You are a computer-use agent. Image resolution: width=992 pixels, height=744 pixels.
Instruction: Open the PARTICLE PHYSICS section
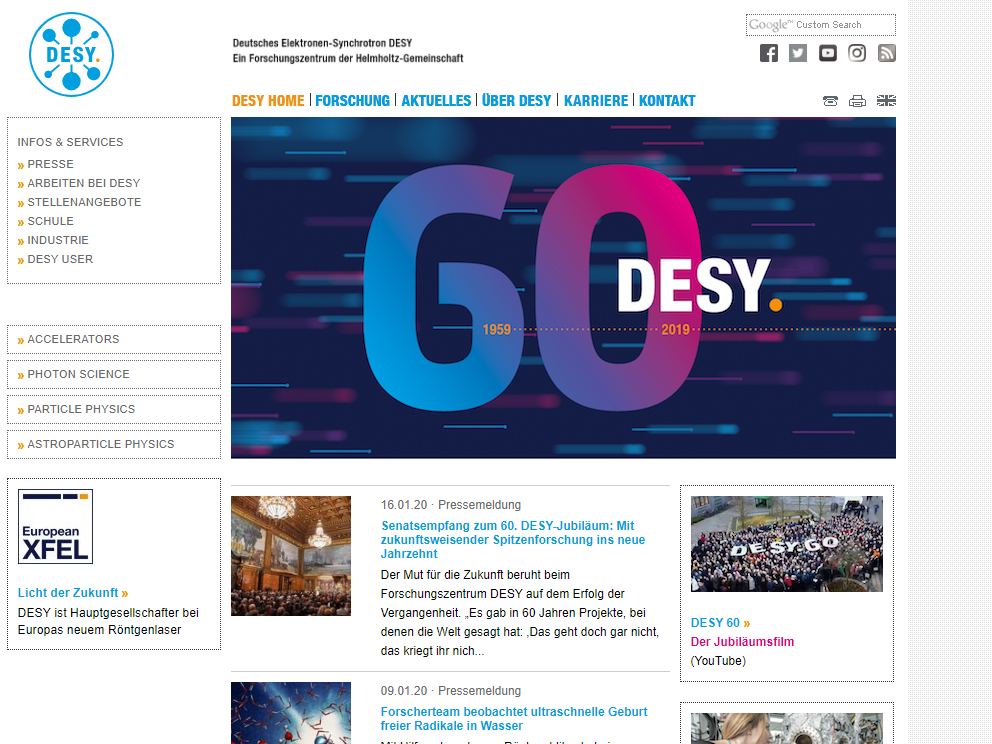[x=114, y=409]
